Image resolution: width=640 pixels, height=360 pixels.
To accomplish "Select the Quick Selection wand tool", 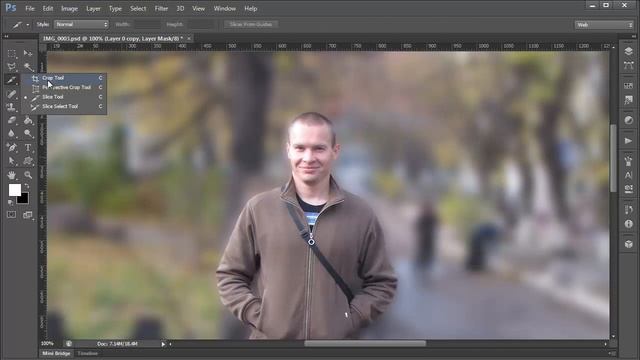I will click(28, 67).
